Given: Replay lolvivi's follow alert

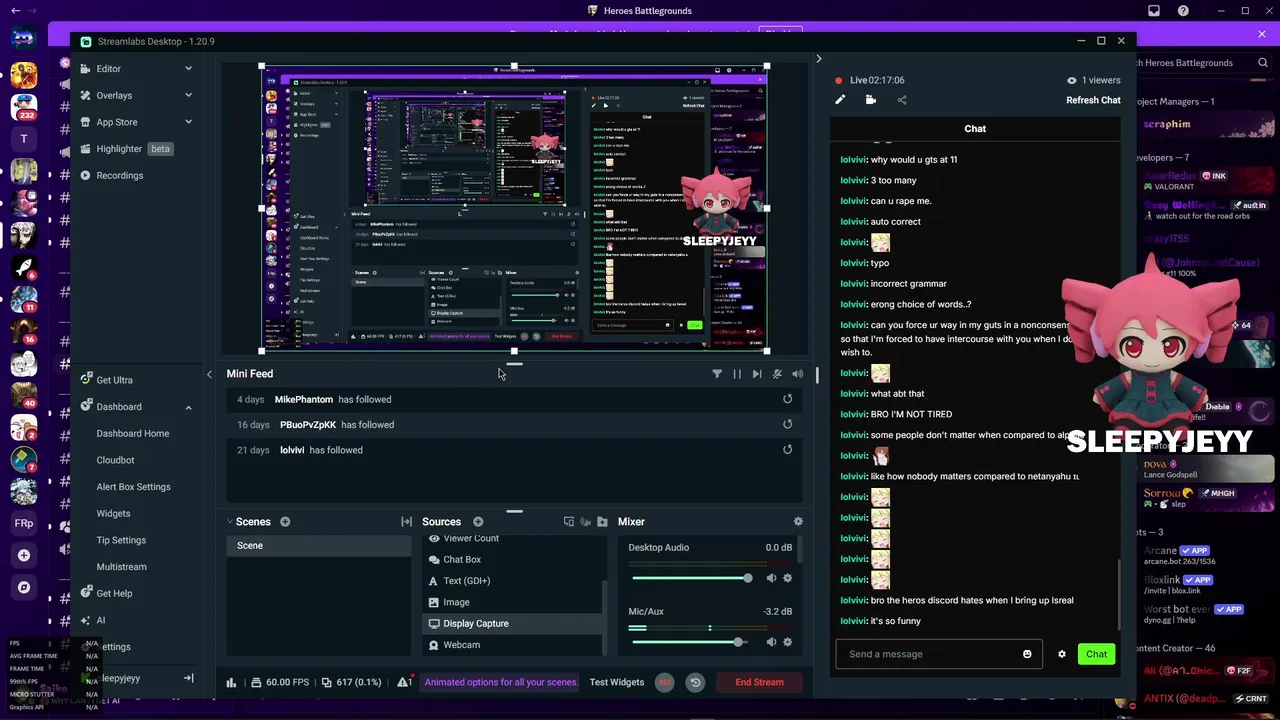Looking at the screenshot, I should click(x=787, y=450).
